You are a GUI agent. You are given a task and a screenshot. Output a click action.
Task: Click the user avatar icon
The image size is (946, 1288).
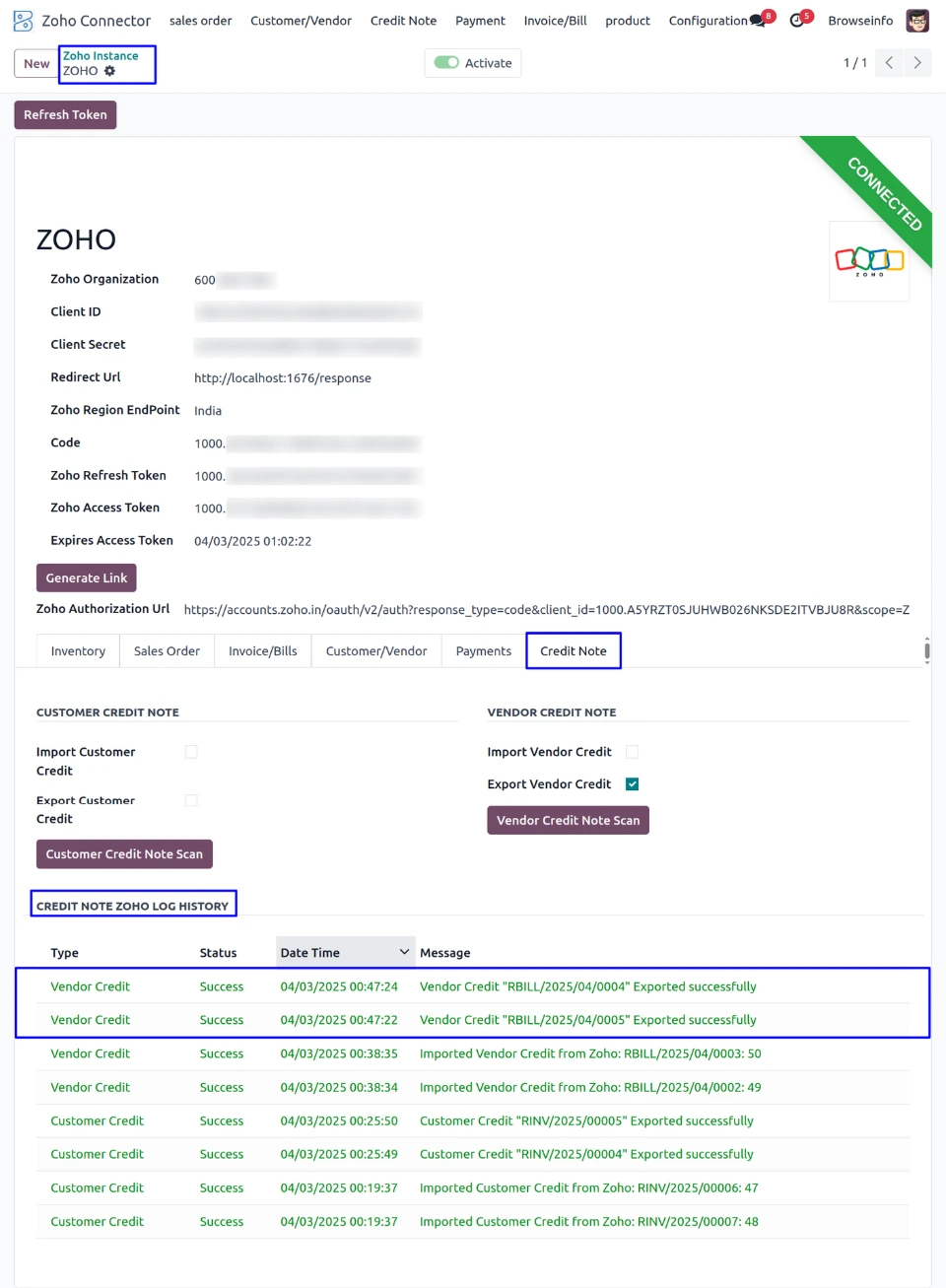(917, 21)
